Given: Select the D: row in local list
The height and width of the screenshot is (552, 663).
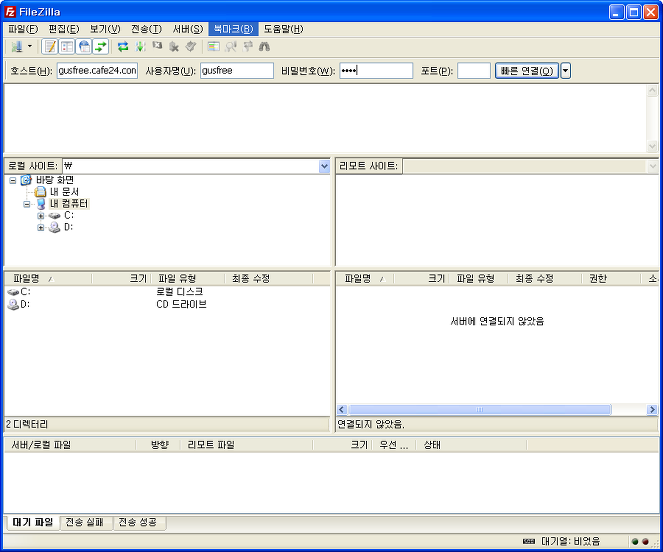Looking at the screenshot, I should point(167,304).
